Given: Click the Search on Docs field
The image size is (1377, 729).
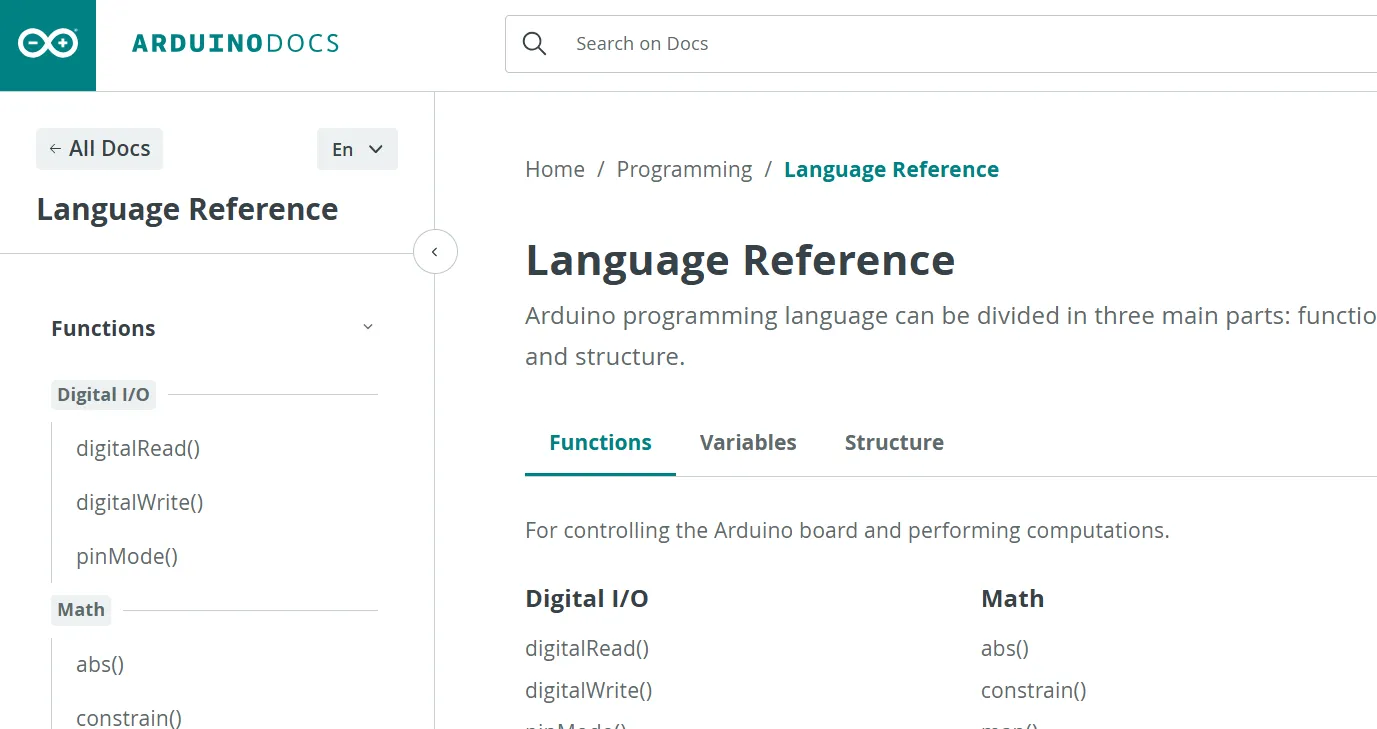Looking at the screenshot, I should point(941,44).
